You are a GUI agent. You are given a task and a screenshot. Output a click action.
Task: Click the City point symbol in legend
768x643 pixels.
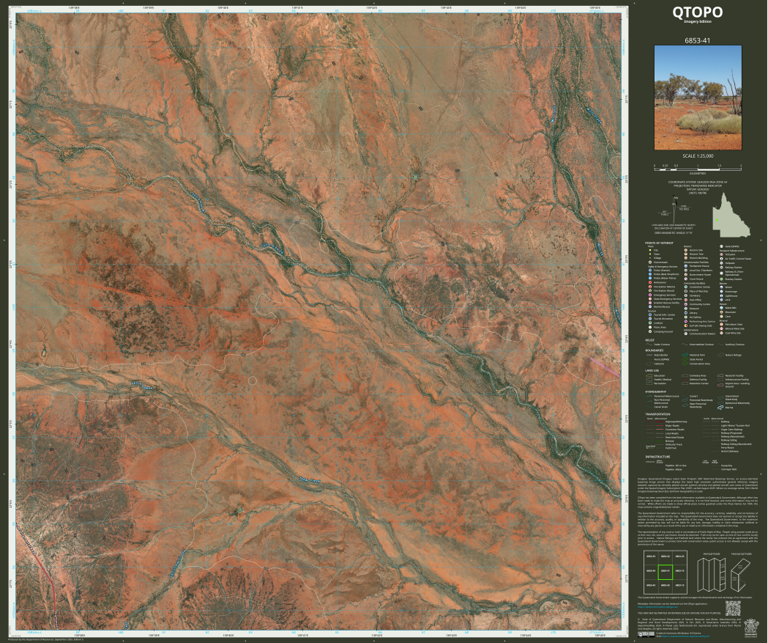[650, 250]
